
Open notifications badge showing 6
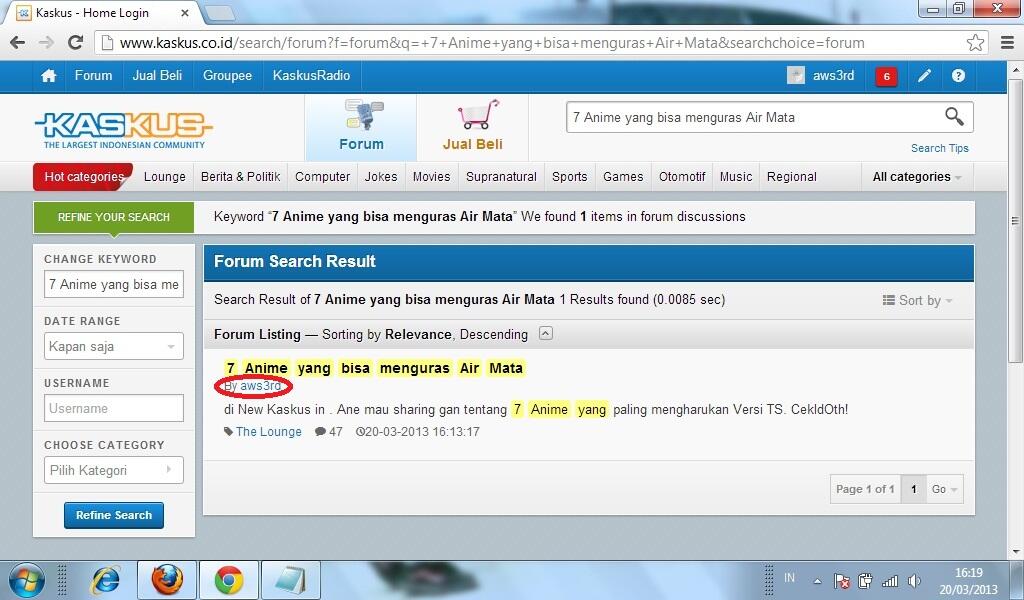click(886, 76)
